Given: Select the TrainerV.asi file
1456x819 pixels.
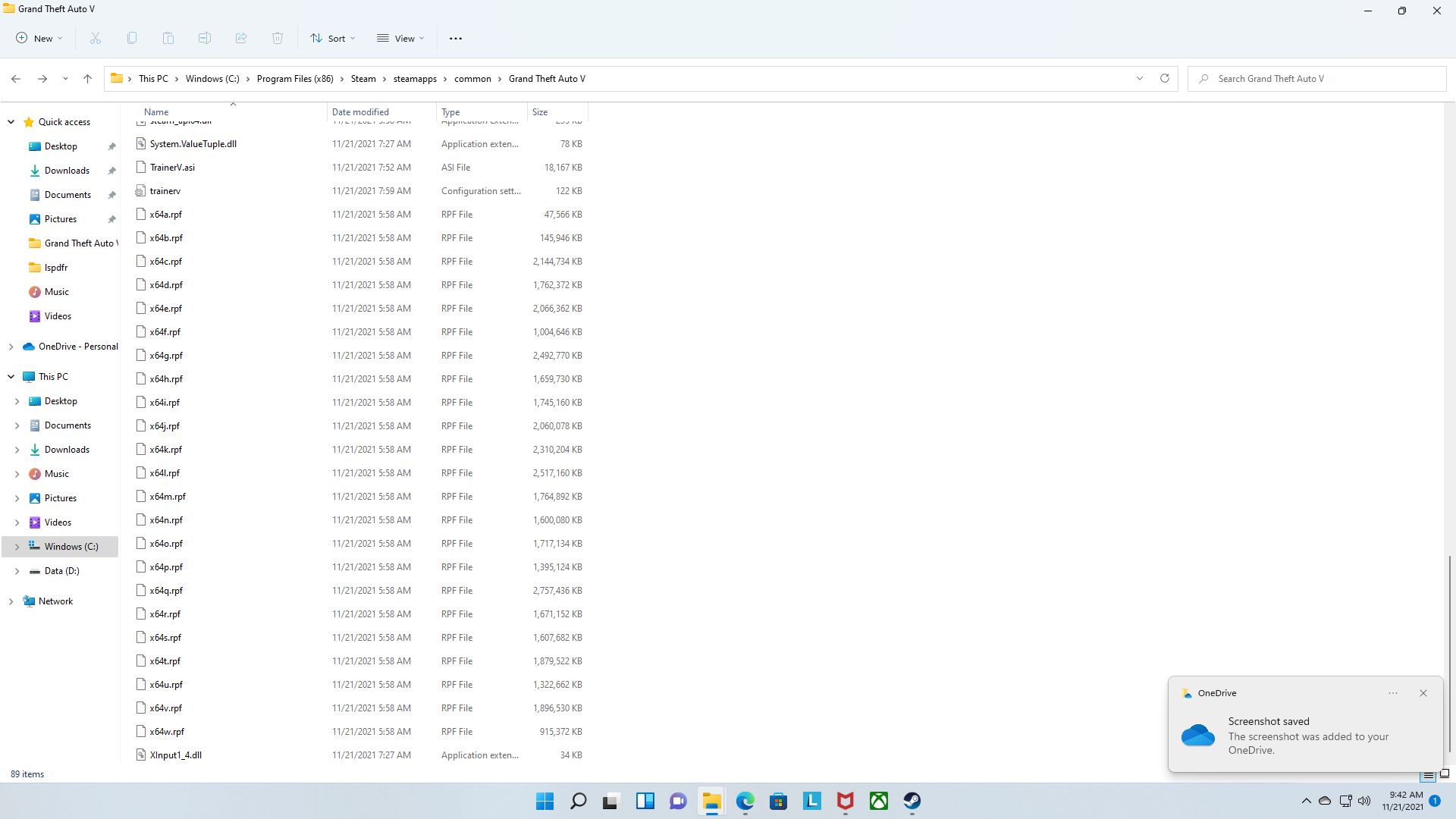Looking at the screenshot, I should pos(172,168).
